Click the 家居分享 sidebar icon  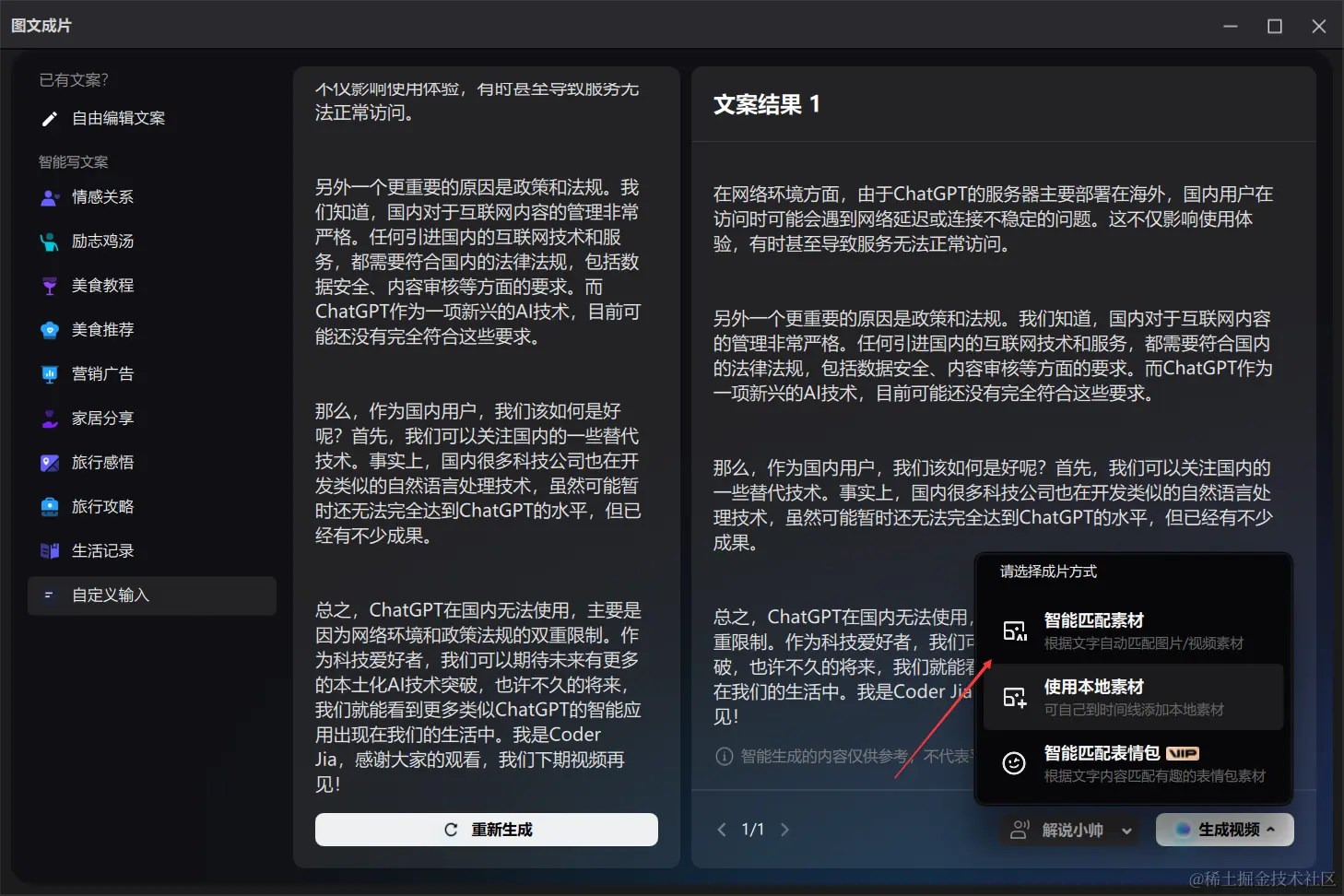(x=50, y=418)
